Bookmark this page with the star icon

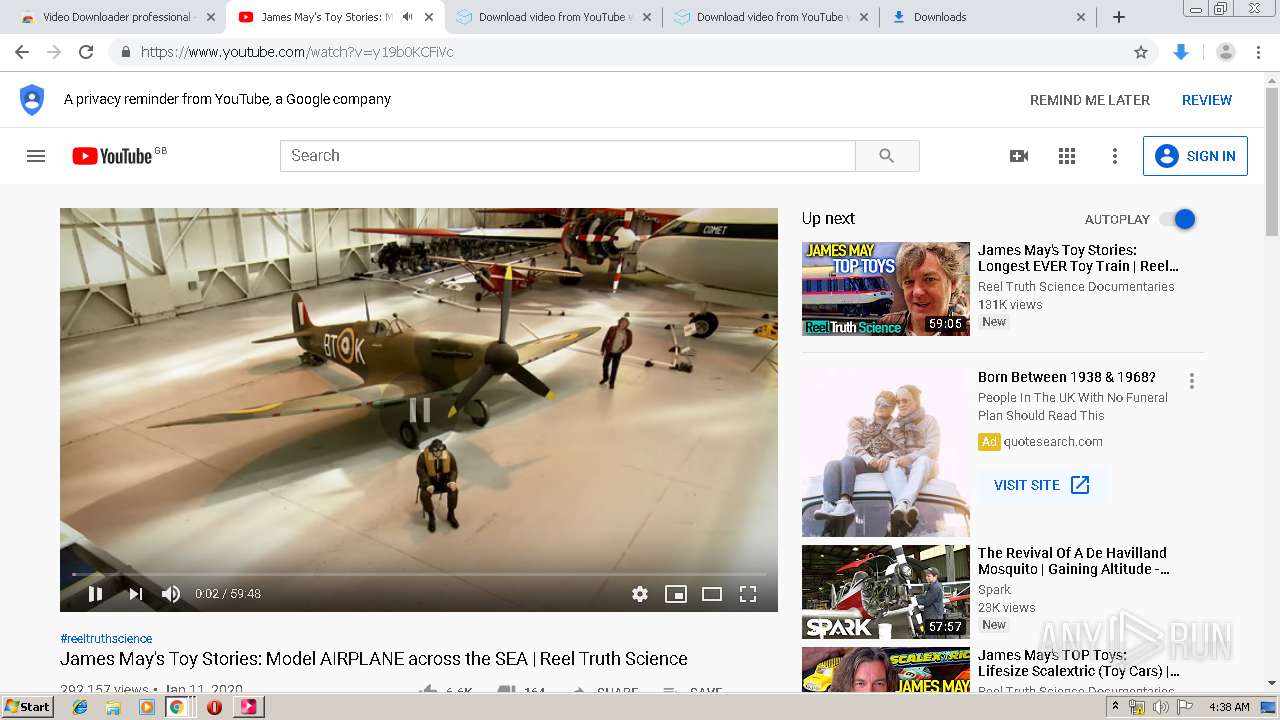[1141, 52]
